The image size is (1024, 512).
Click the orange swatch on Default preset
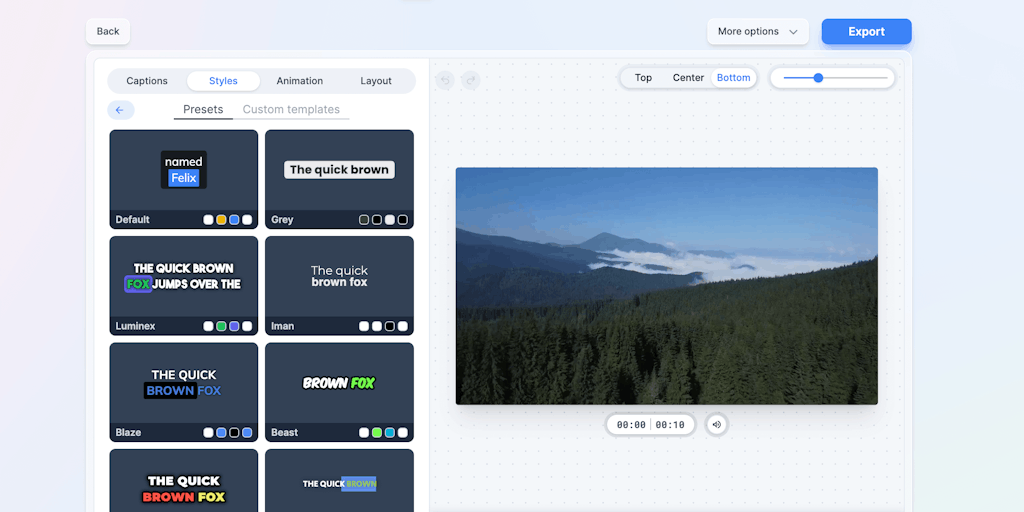click(x=221, y=220)
